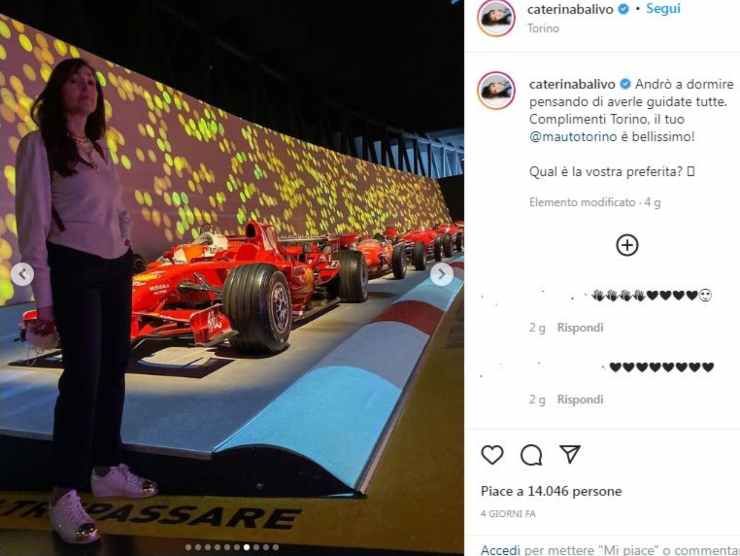Screen dimensions: 740x556
Task: Select the last carousel dot indicator
Action: pyautogui.click(x=276, y=548)
